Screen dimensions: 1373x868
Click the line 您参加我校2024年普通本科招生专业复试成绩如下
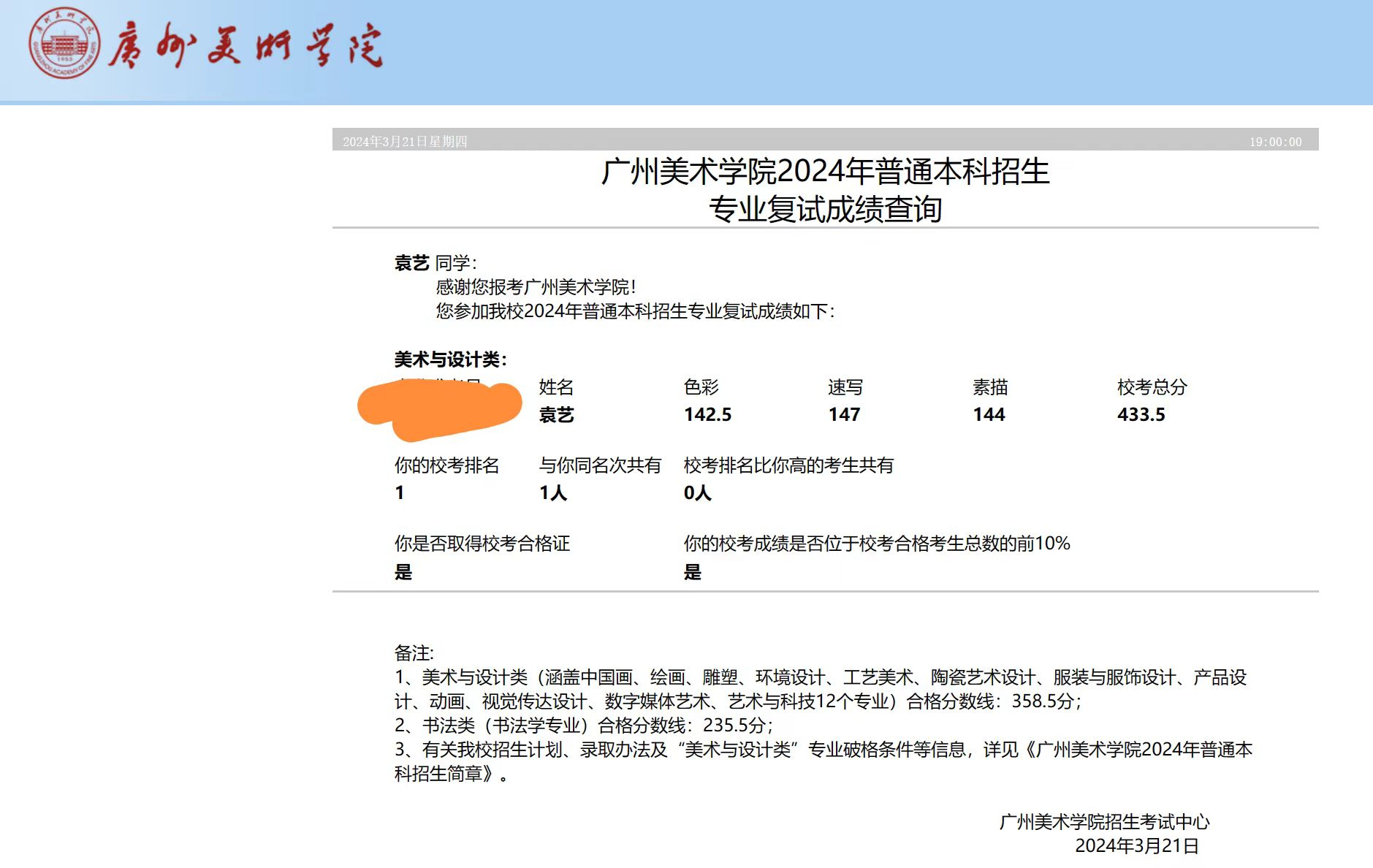click(635, 311)
